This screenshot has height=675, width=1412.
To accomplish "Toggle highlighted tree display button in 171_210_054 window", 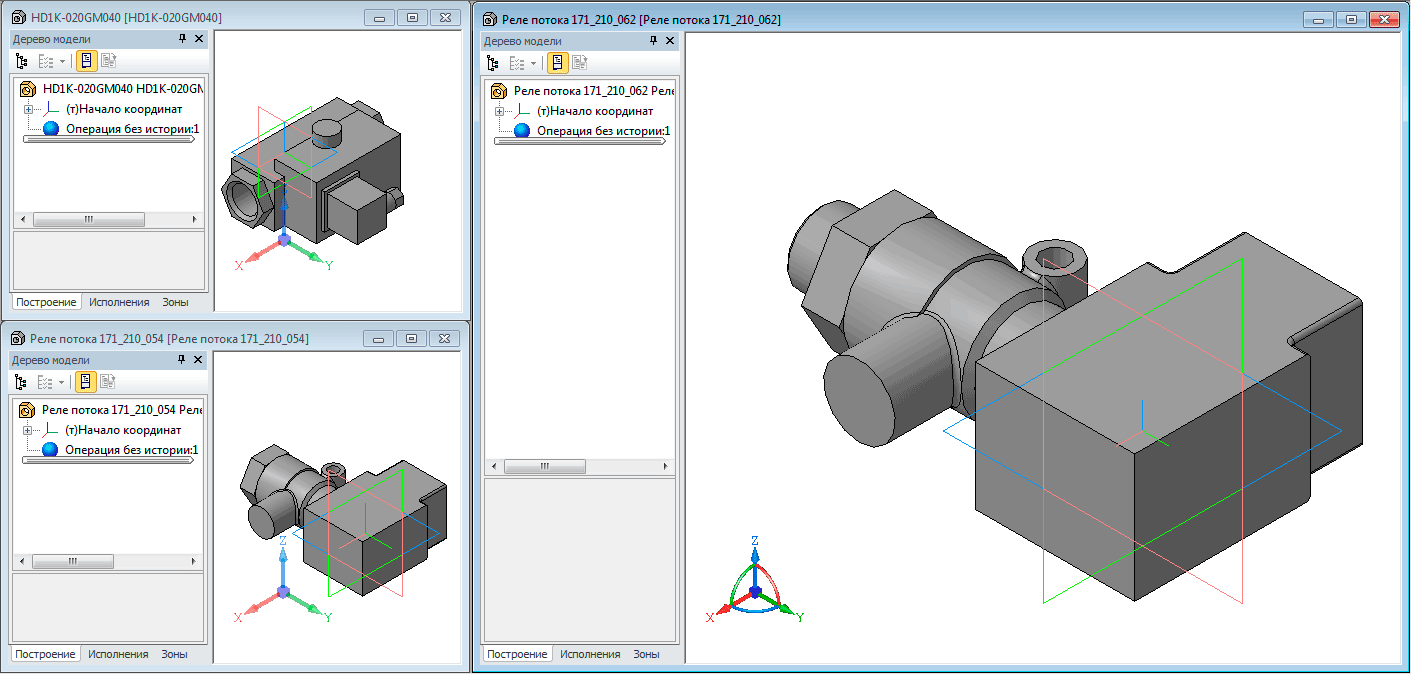I will pyautogui.click(x=86, y=381).
